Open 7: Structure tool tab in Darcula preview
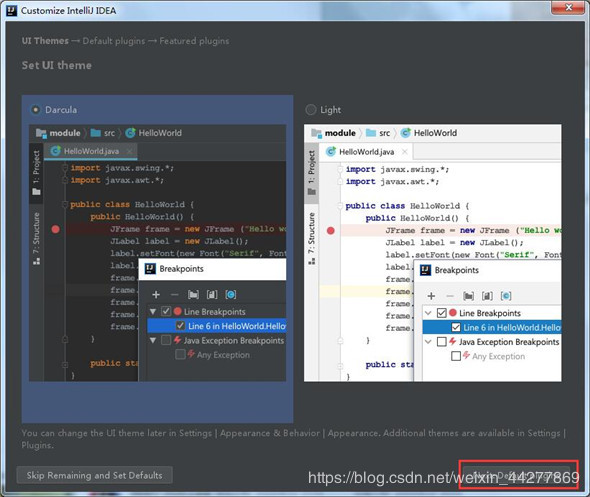590x497 pixels. click(x=36, y=239)
